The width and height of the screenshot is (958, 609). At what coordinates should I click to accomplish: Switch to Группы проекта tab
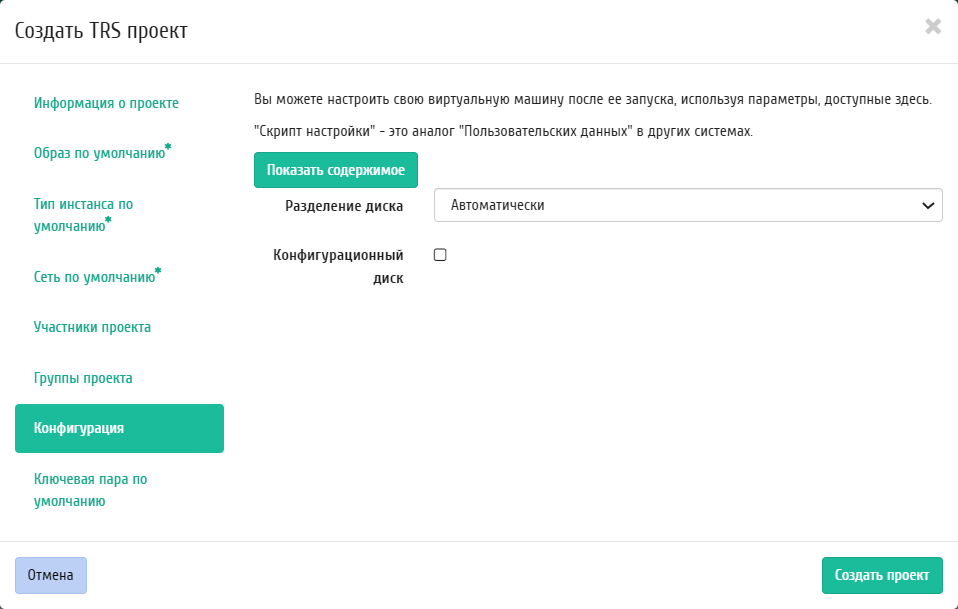(x=83, y=378)
